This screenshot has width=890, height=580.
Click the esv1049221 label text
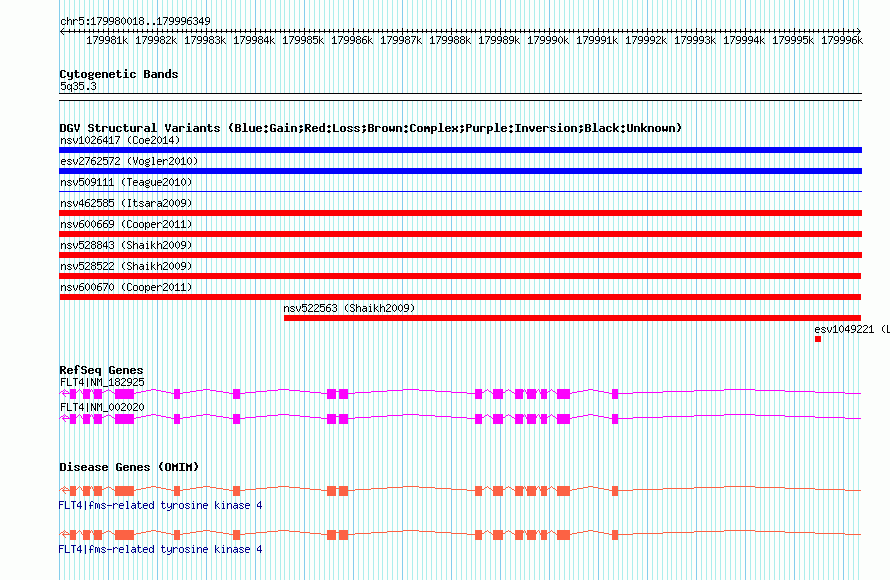[x=851, y=329]
